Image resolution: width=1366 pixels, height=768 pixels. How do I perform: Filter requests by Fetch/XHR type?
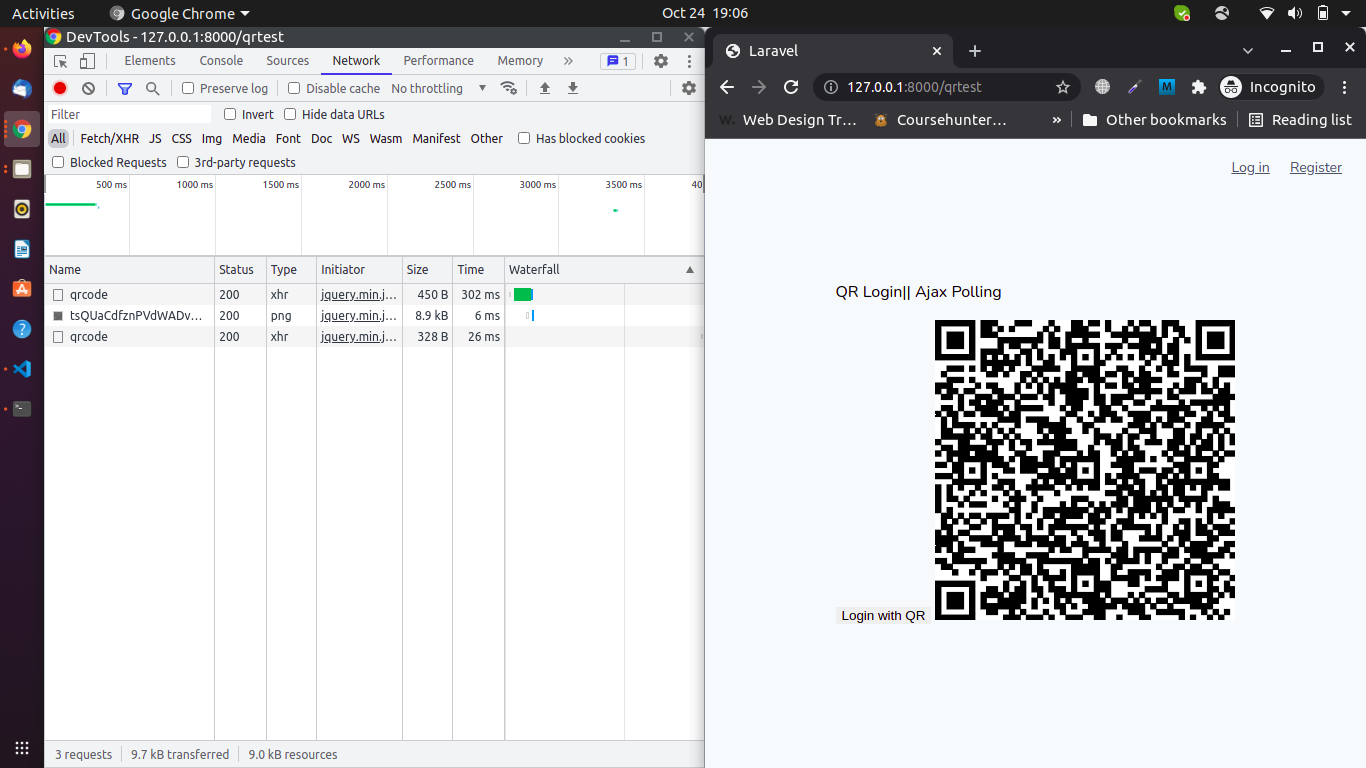pos(110,139)
